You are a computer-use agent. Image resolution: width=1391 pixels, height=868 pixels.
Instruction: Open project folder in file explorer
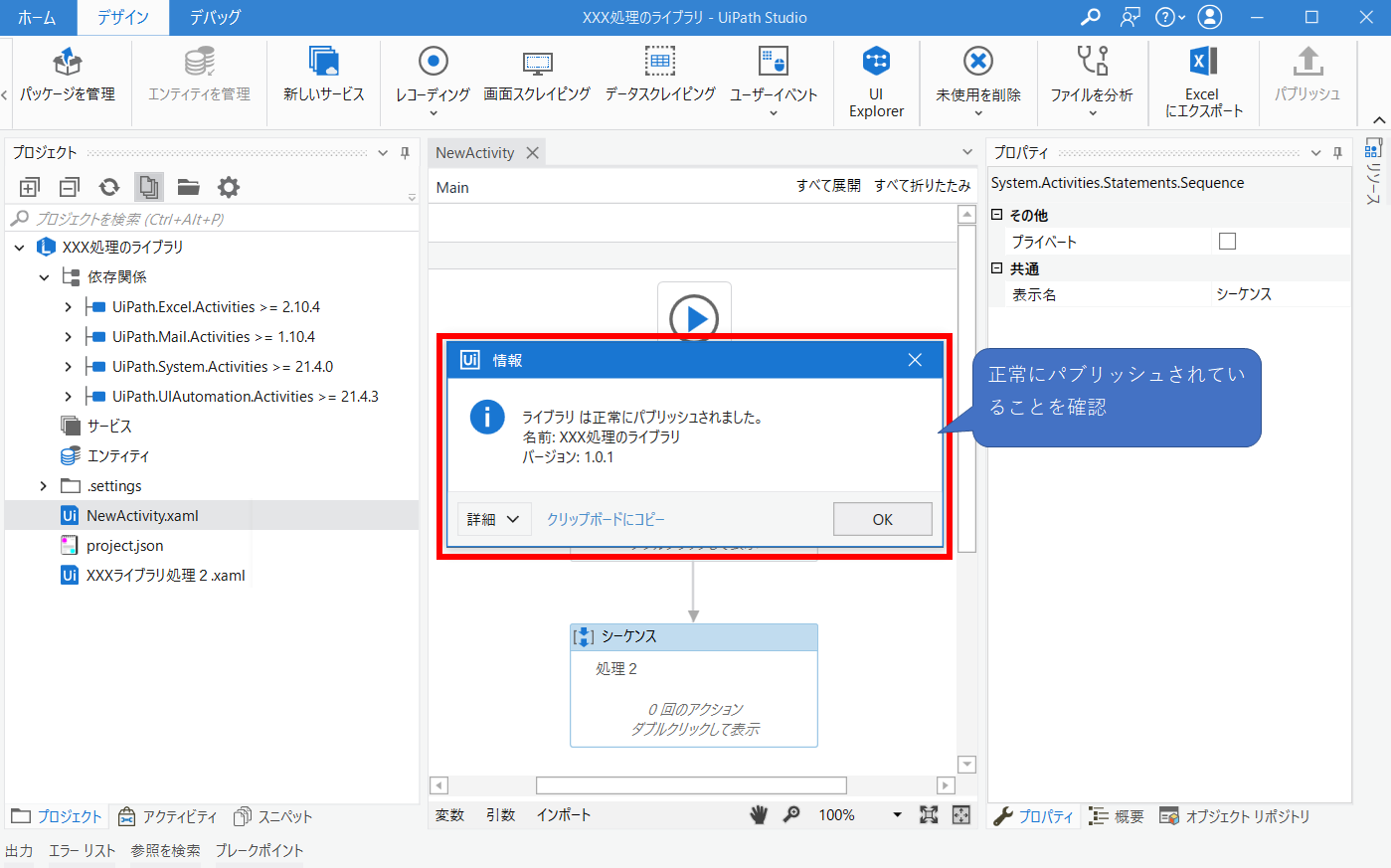[189, 187]
